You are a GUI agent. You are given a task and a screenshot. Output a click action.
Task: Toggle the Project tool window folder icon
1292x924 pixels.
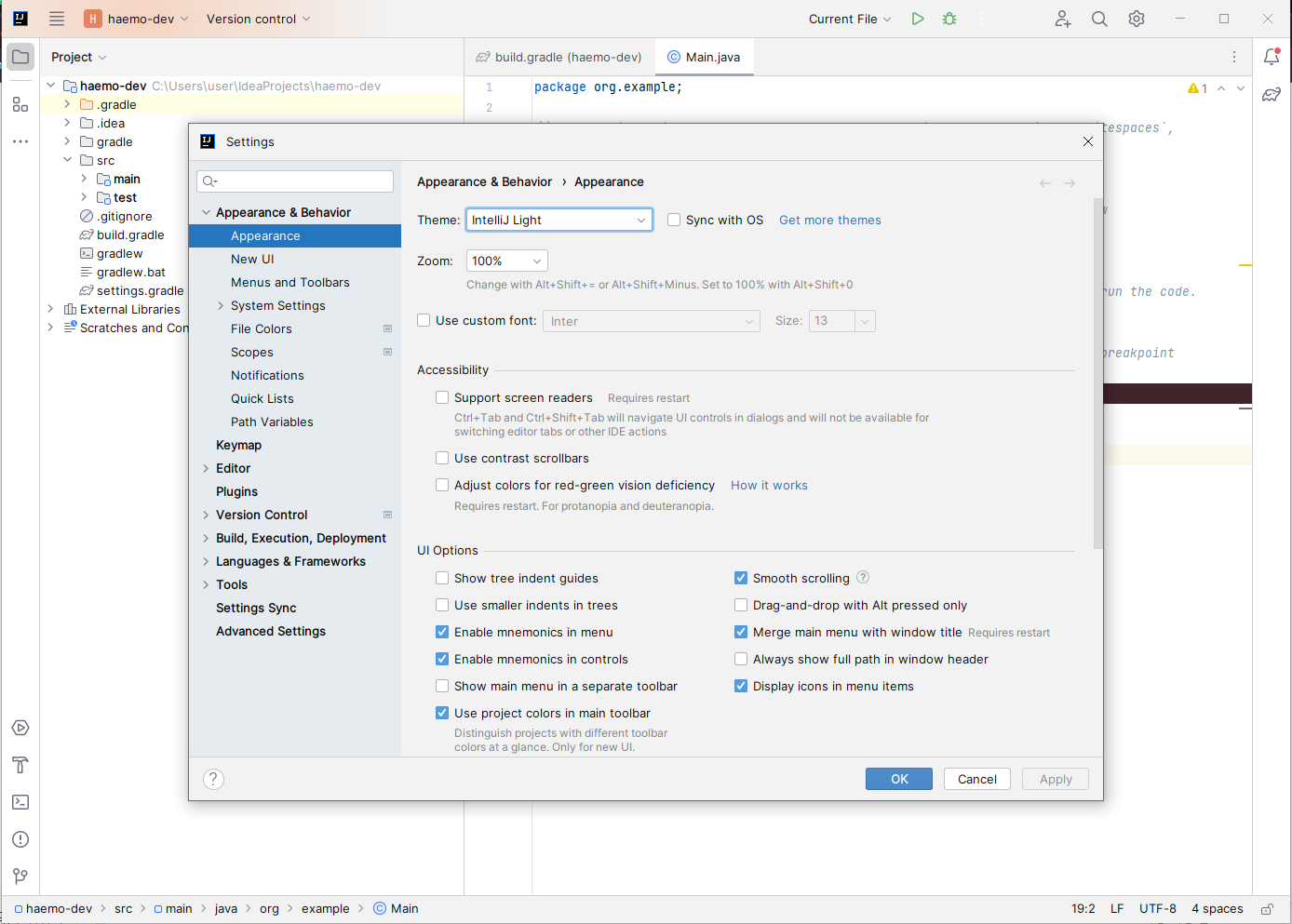[x=20, y=57]
